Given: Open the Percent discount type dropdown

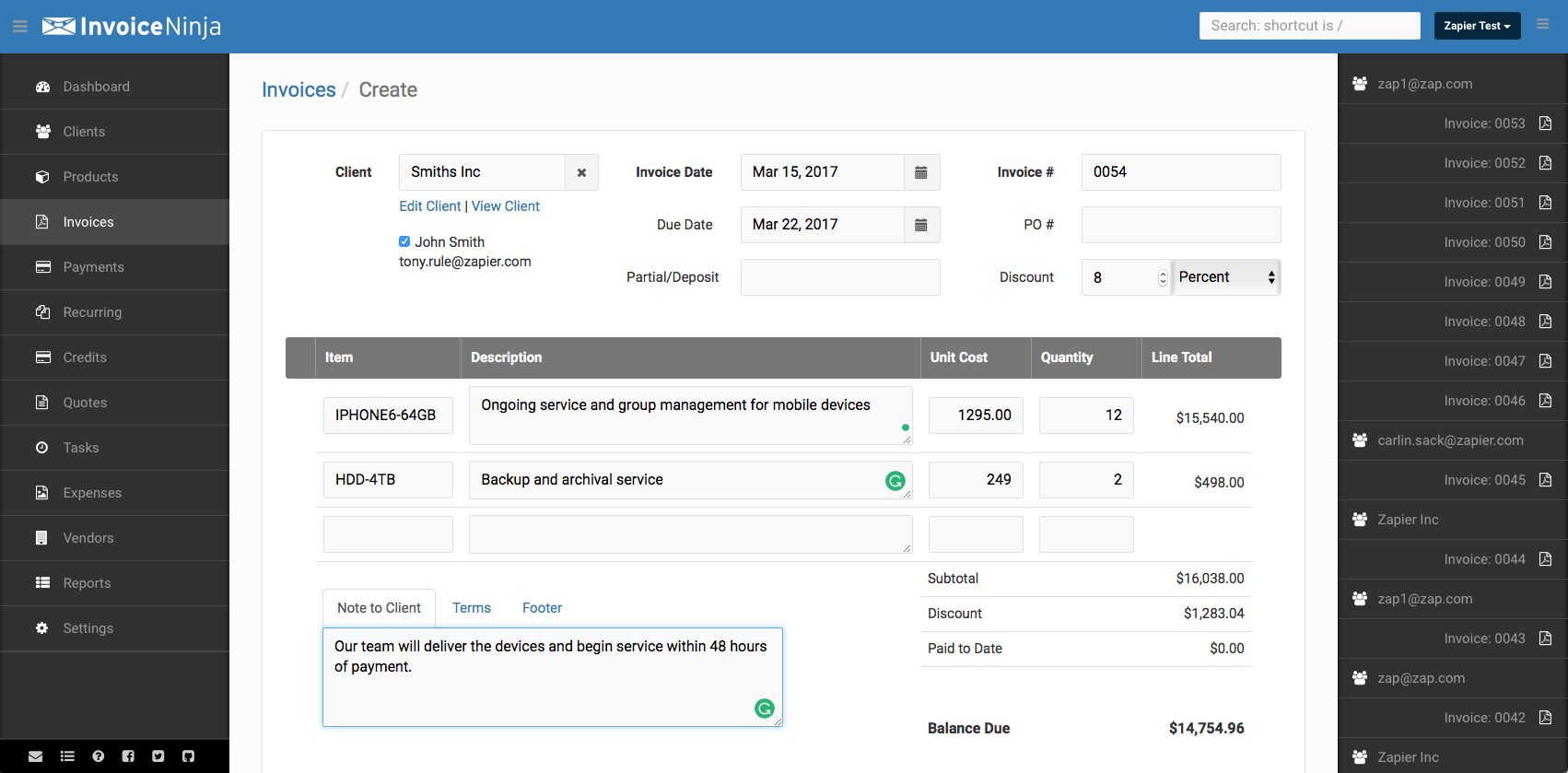Looking at the screenshot, I should [1226, 277].
